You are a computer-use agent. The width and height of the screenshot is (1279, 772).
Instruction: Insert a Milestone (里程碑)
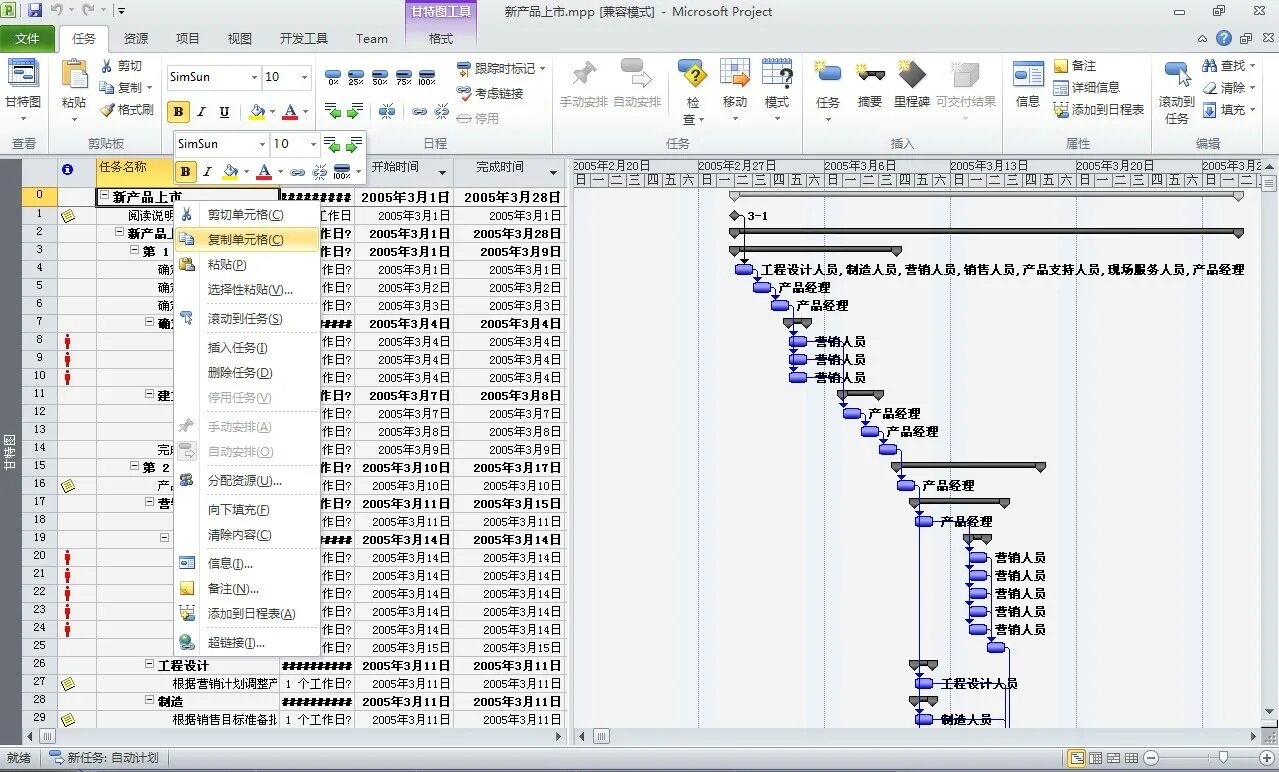click(x=911, y=84)
